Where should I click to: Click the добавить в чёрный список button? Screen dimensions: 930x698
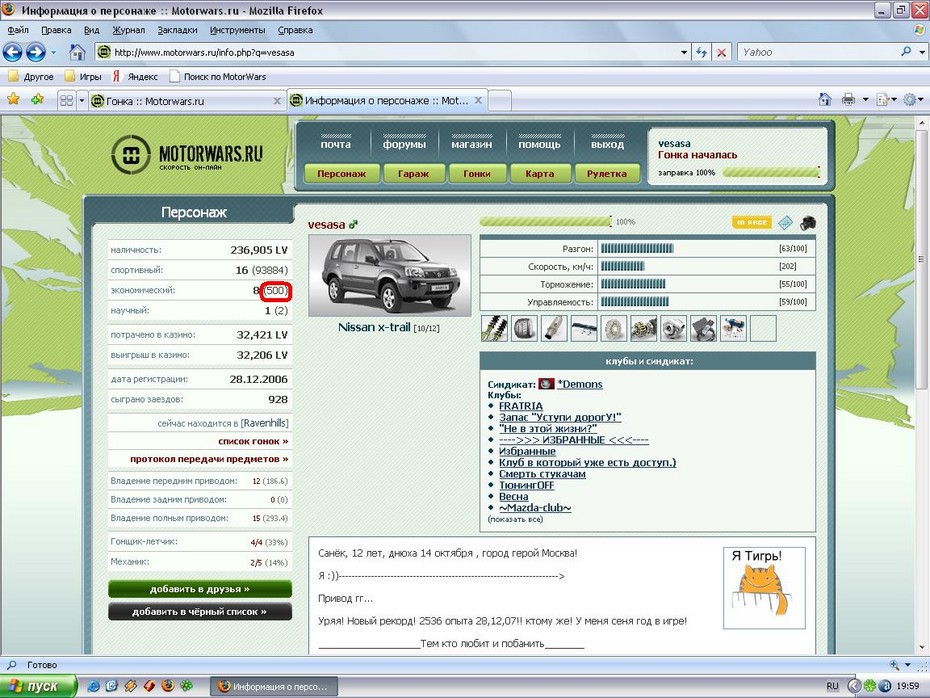(200, 611)
